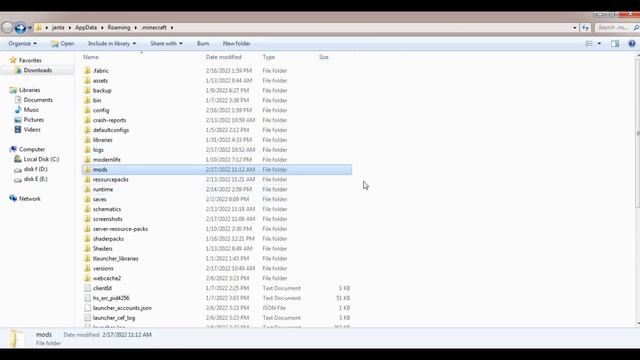Select the backup folder icon
Screen dimensions: 640x360
[x=87, y=90]
